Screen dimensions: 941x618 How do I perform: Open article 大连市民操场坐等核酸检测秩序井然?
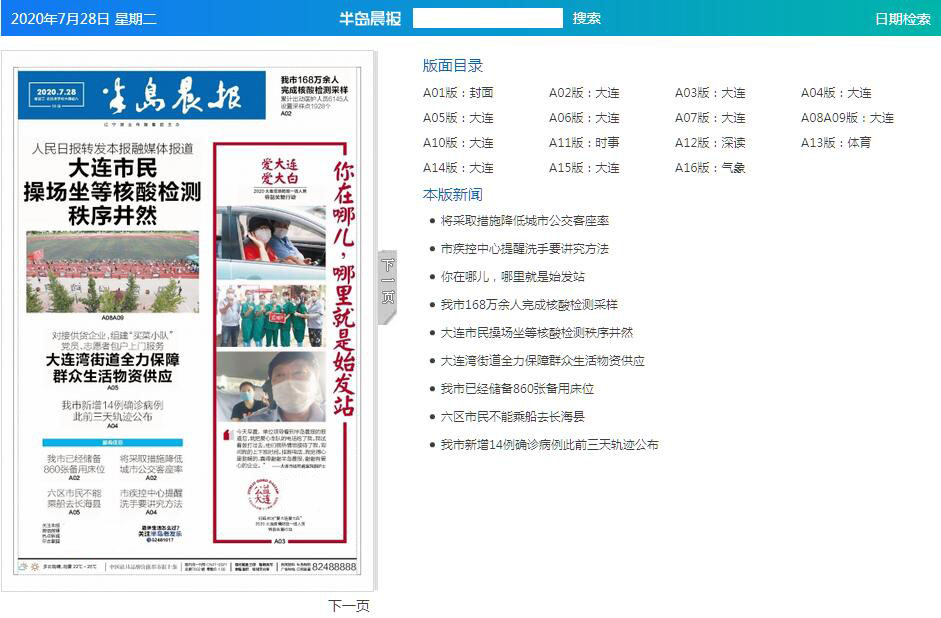pos(537,333)
